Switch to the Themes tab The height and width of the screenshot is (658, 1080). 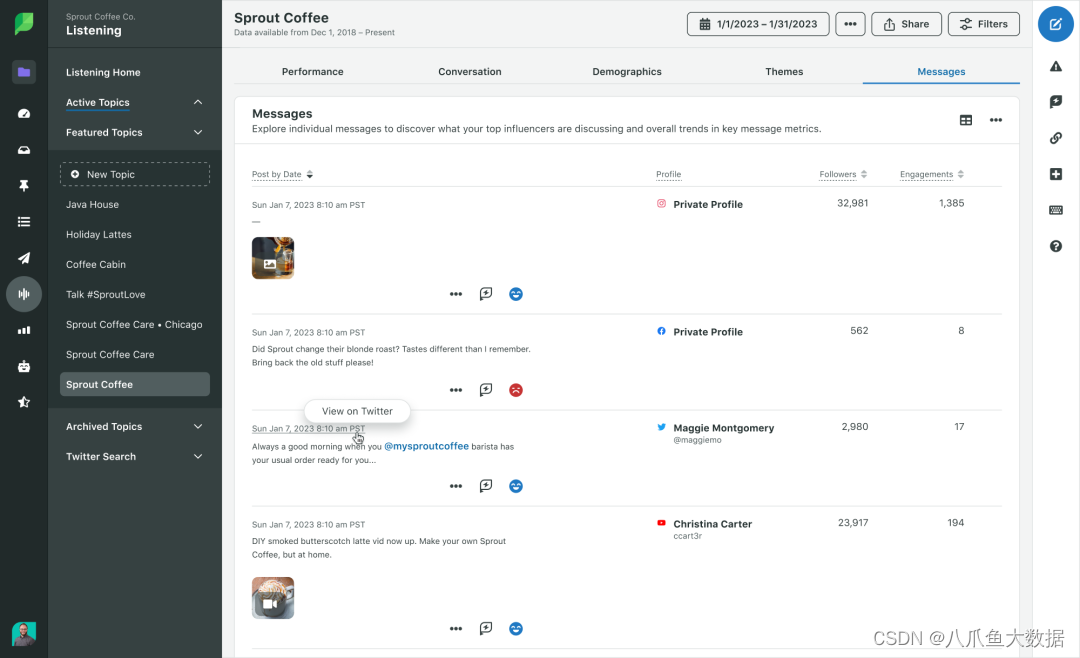click(784, 72)
